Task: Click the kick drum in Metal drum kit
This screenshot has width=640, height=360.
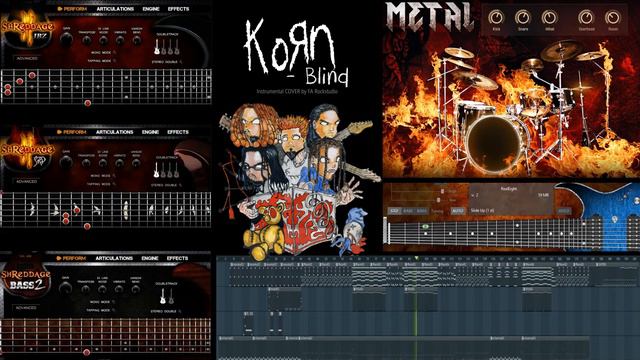Action: [x=495, y=143]
